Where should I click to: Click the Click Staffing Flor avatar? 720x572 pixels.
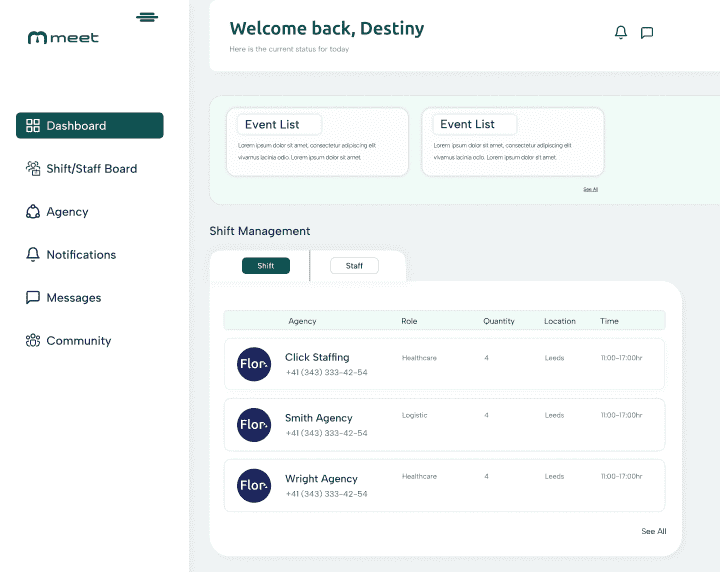[254, 364]
